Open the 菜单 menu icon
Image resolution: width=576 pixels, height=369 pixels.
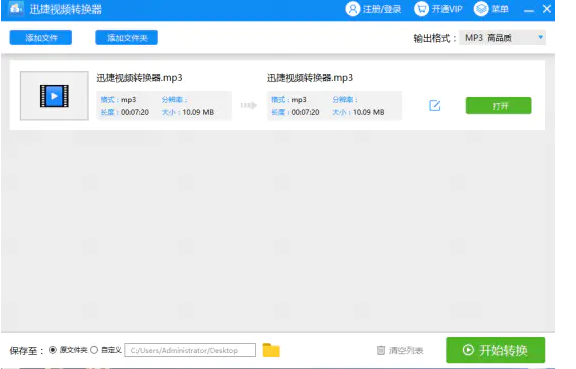tap(481, 9)
